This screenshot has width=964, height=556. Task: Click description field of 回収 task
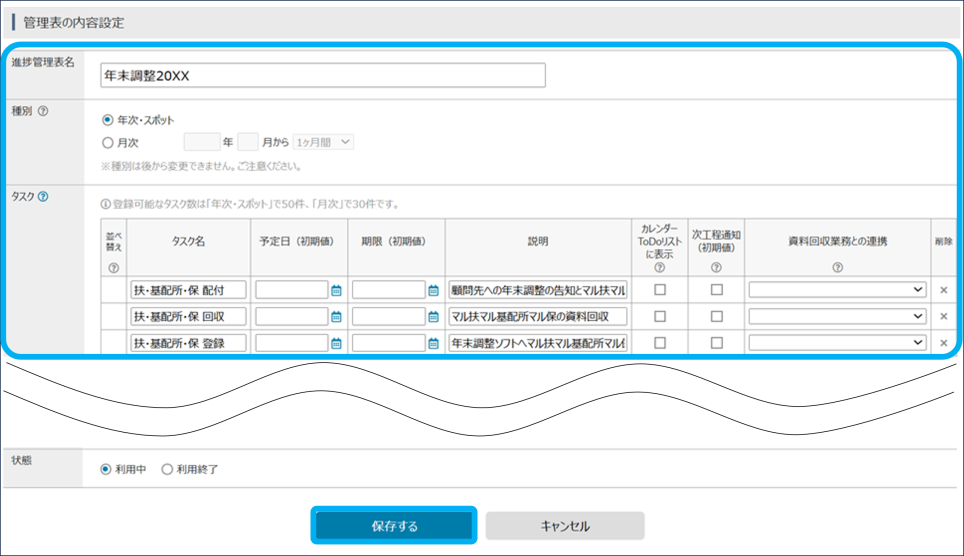click(x=538, y=317)
